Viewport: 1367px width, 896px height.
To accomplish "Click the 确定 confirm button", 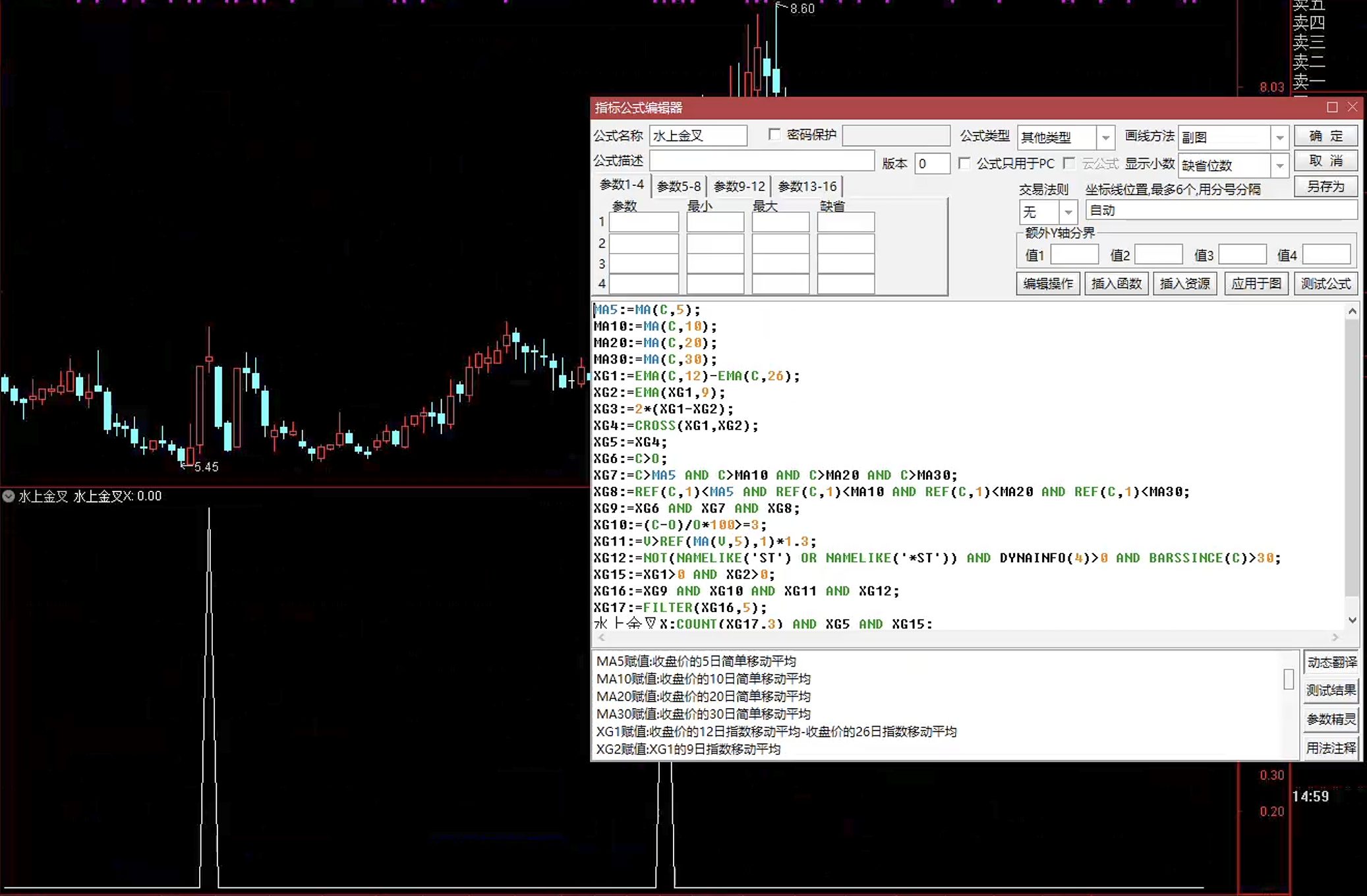I will [1325, 136].
